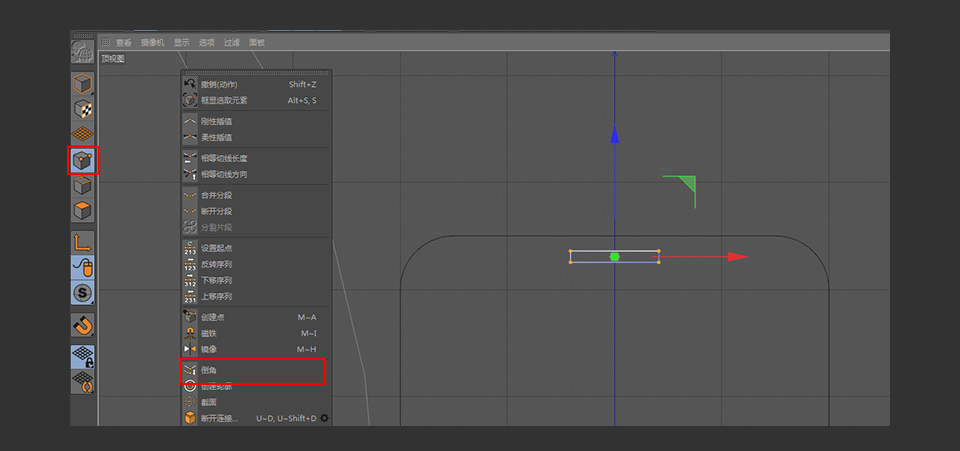The width and height of the screenshot is (960, 451).
Task: Switch to Edges mode in left toolbar
Action: (x=83, y=186)
